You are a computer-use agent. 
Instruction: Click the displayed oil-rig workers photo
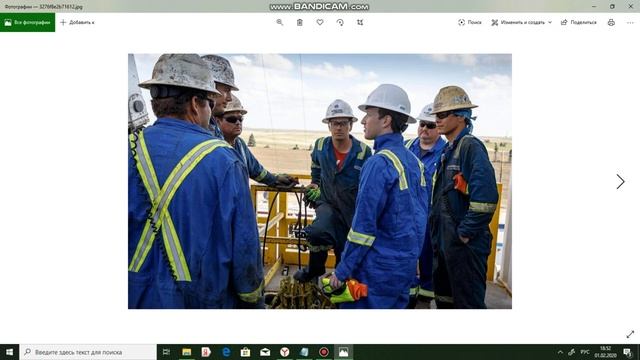tap(320, 181)
